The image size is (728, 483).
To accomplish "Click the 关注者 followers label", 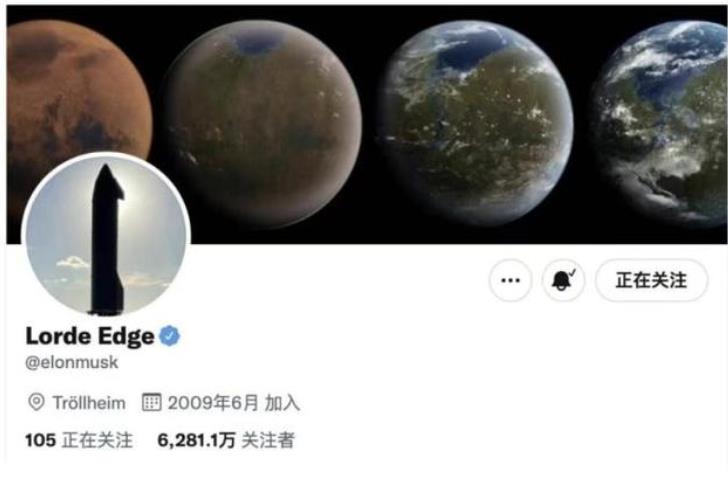I will coord(268,440).
